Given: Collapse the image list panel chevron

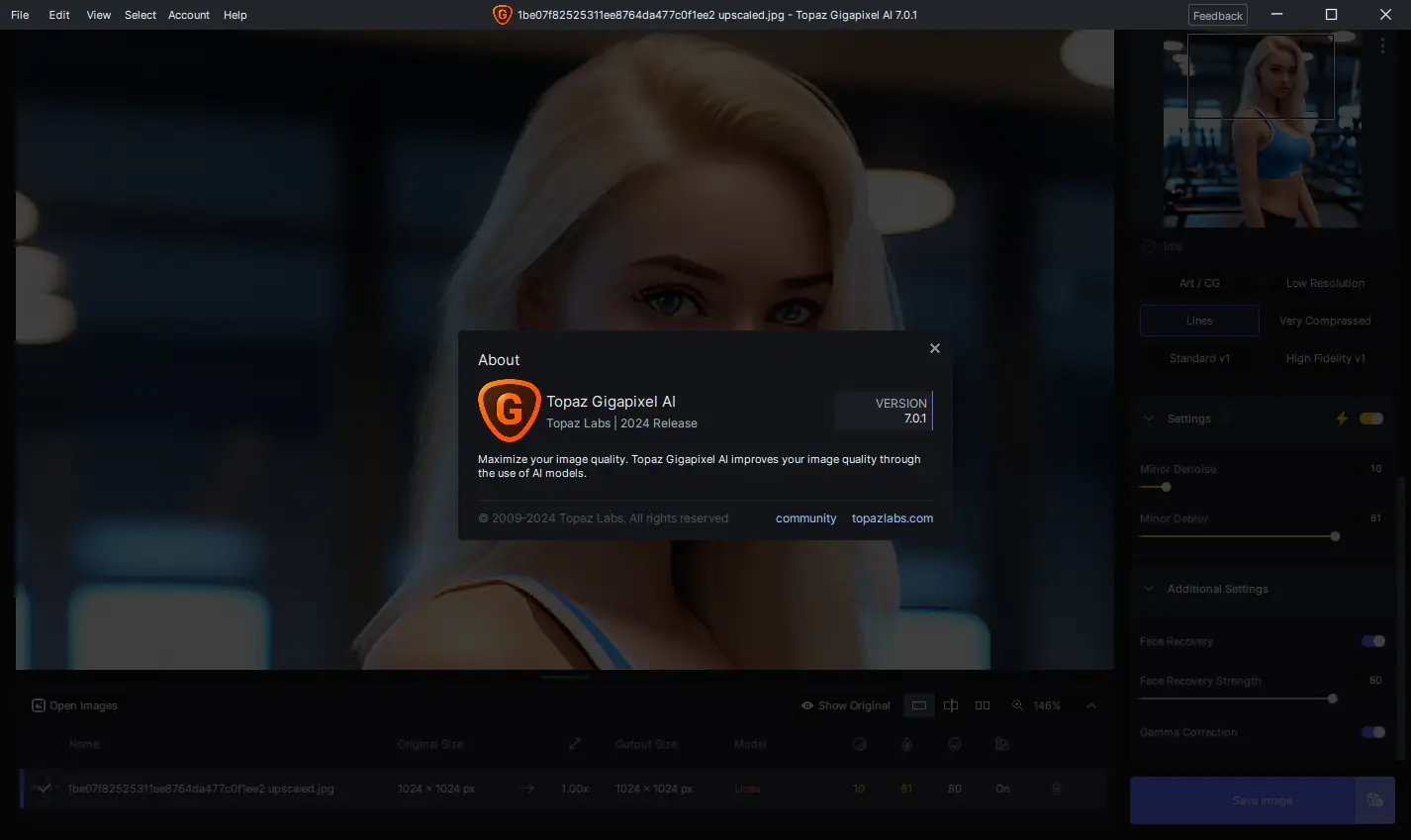Looking at the screenshot, I should (x=1091, y=705).
